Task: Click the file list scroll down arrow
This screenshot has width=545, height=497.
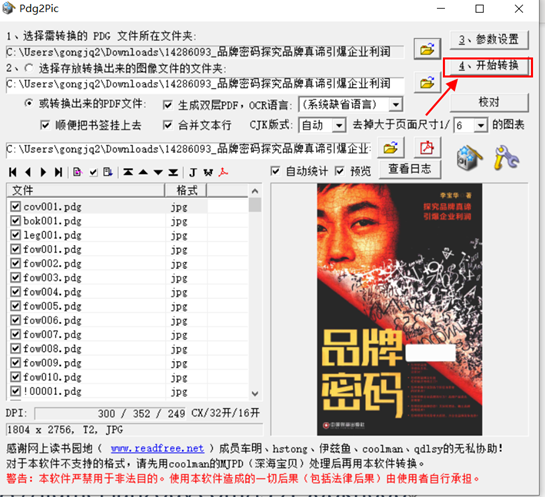Action: pos(255,393)
